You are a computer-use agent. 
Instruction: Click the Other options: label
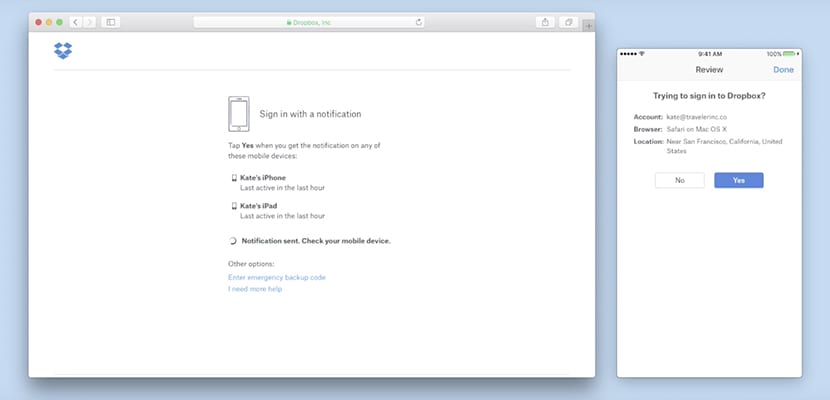pos(251,263)
